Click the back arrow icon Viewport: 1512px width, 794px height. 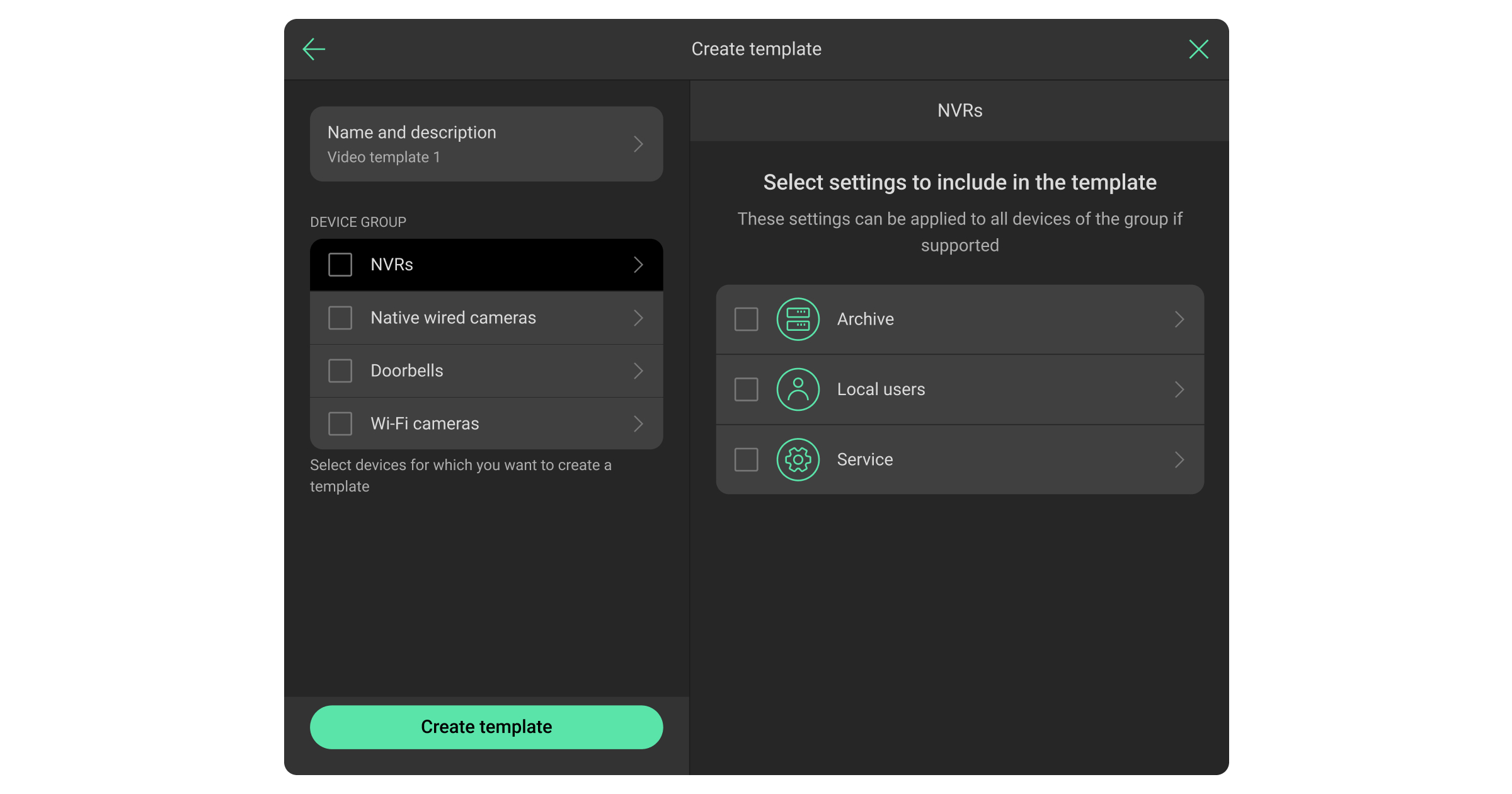(x=314, y=49)
